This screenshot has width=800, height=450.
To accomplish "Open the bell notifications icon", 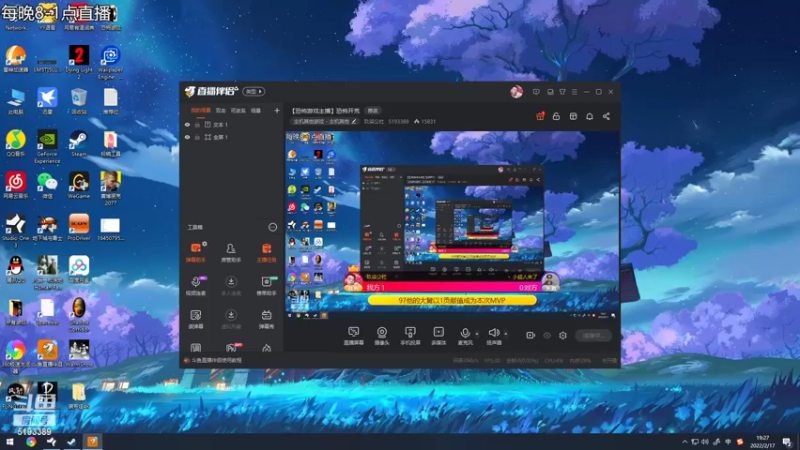I will point(589,116).
